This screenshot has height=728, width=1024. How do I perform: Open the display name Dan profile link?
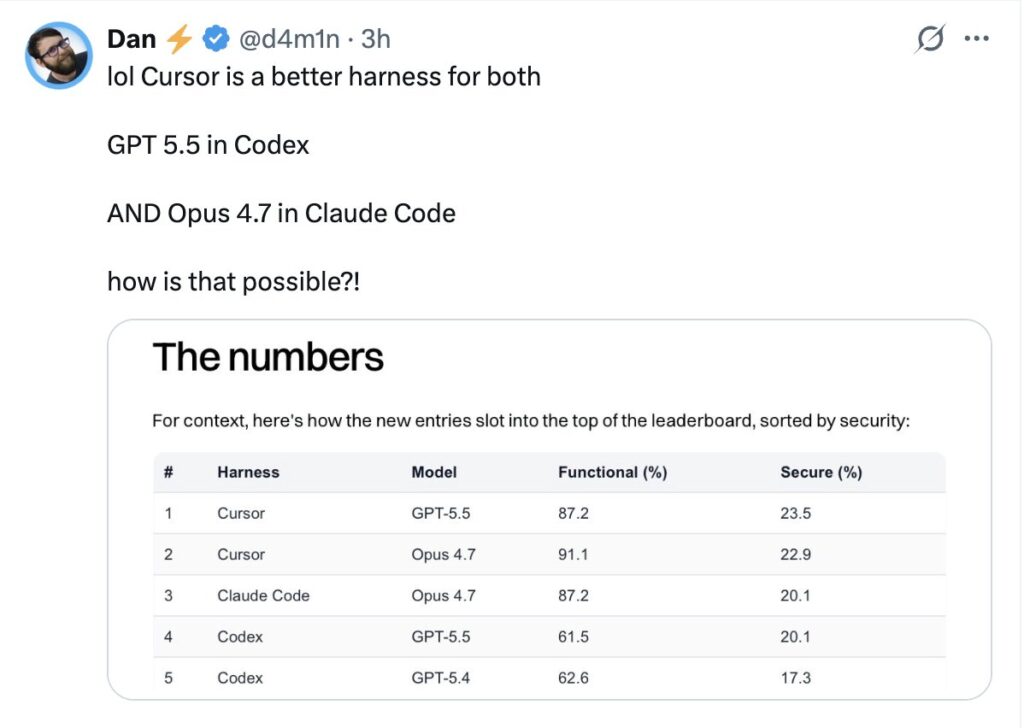[131, 39]
